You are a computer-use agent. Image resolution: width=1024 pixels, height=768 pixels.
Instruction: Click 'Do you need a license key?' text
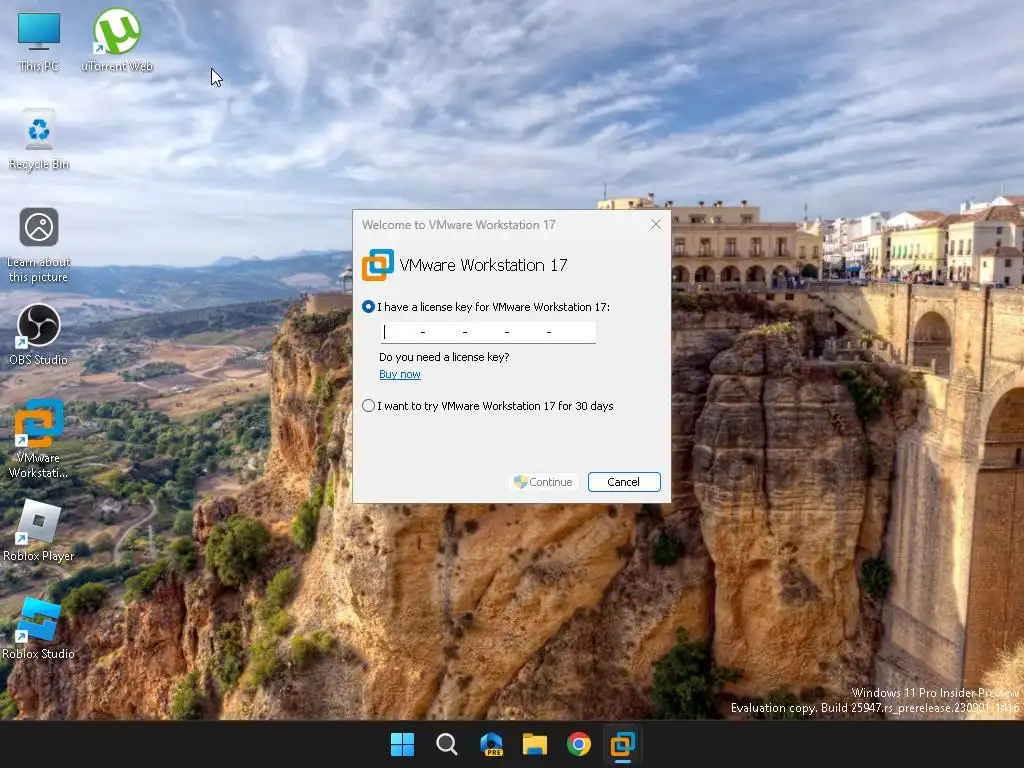(444, 357)
